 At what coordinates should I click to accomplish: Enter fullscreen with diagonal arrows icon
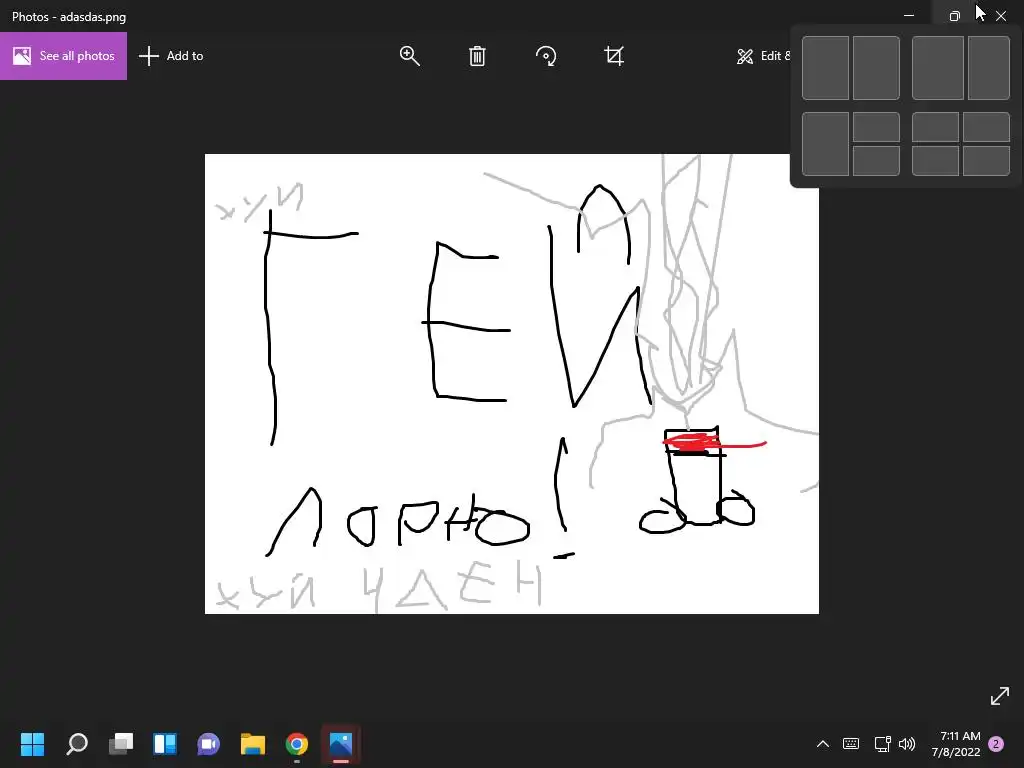pyautogui.click(x=999, y=696)
